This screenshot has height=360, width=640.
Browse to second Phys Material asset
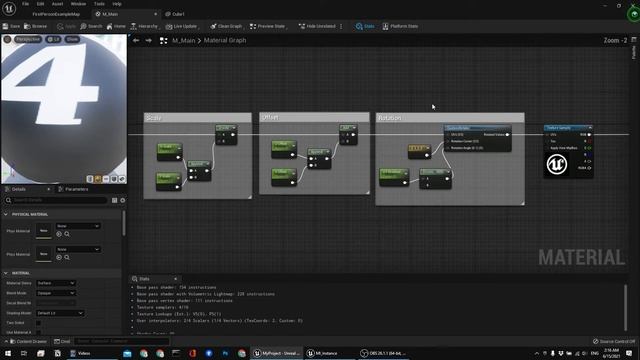(x=67, y=257)
